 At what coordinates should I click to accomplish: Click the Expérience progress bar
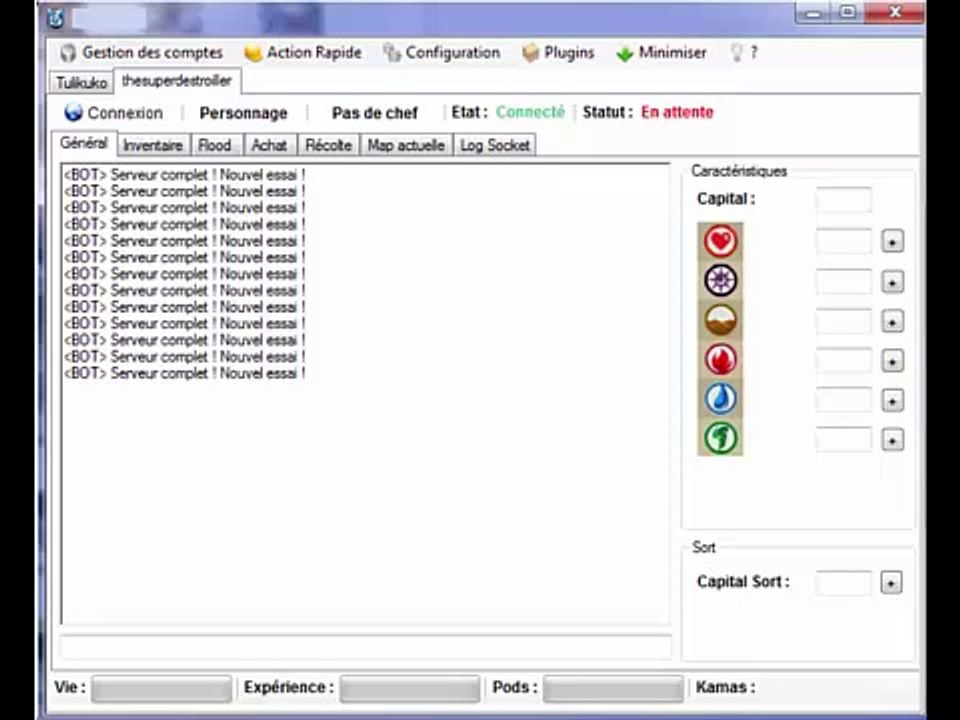[410, 689]
